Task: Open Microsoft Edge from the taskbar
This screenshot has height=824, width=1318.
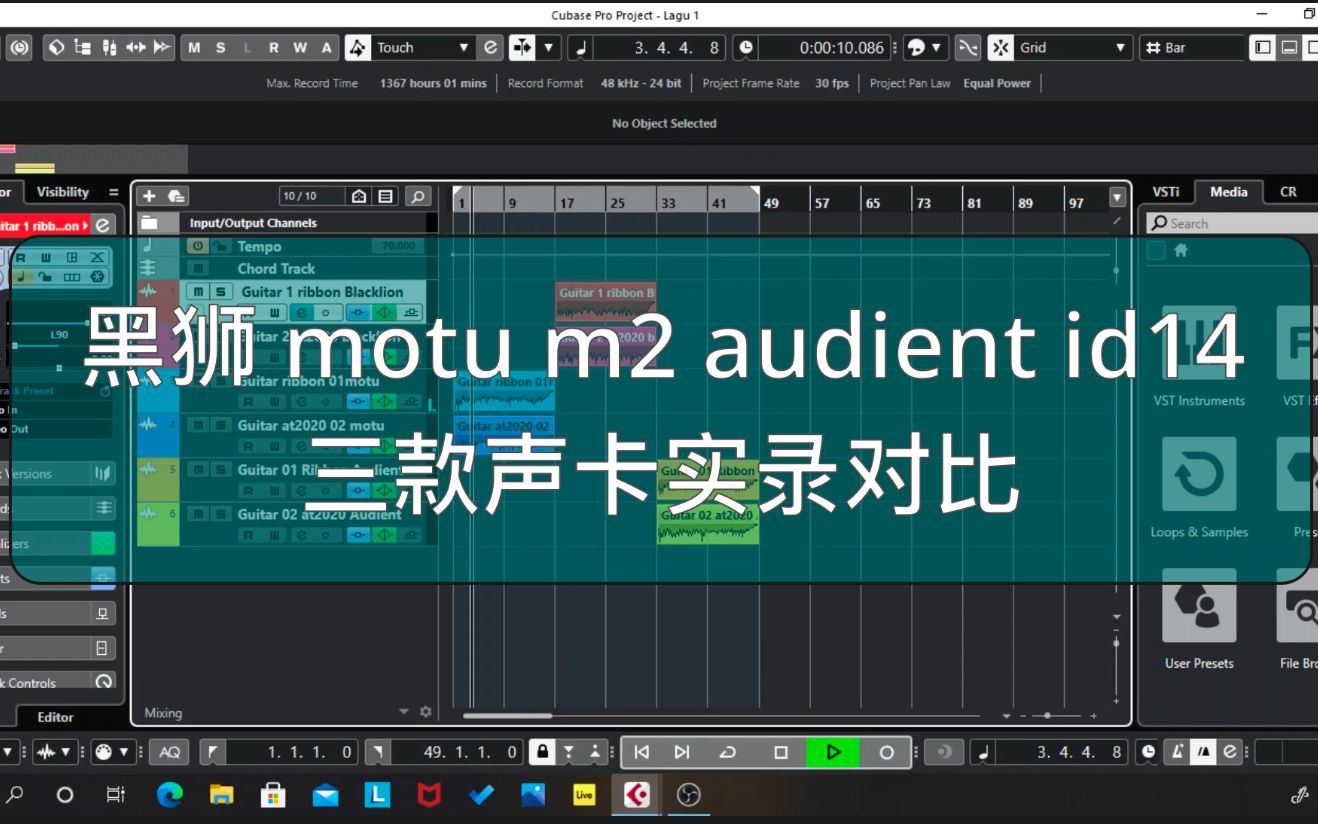Action: [x=170, y=795]
